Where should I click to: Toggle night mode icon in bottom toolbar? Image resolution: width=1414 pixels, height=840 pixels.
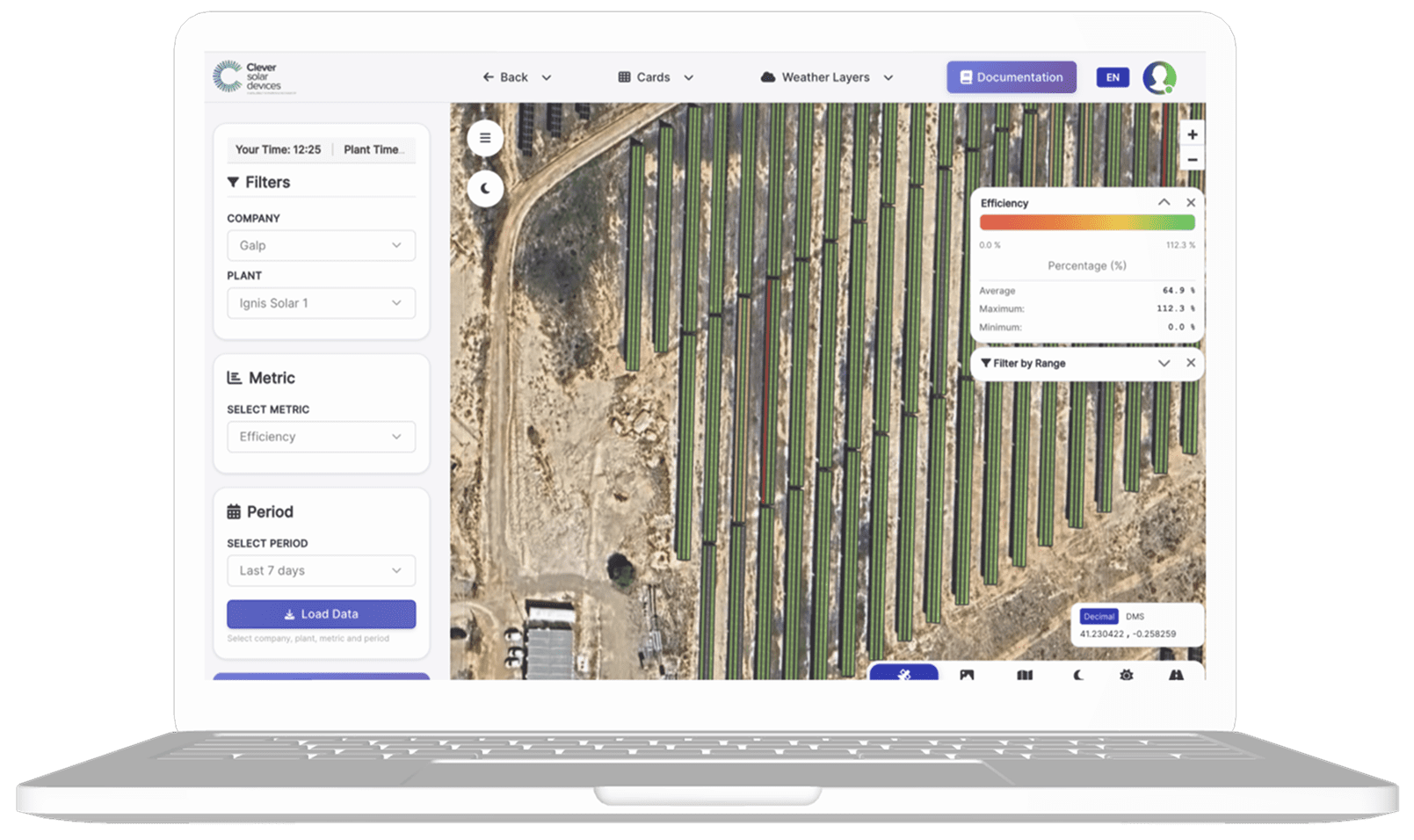pyautogui.click(x=1077, y=676)
